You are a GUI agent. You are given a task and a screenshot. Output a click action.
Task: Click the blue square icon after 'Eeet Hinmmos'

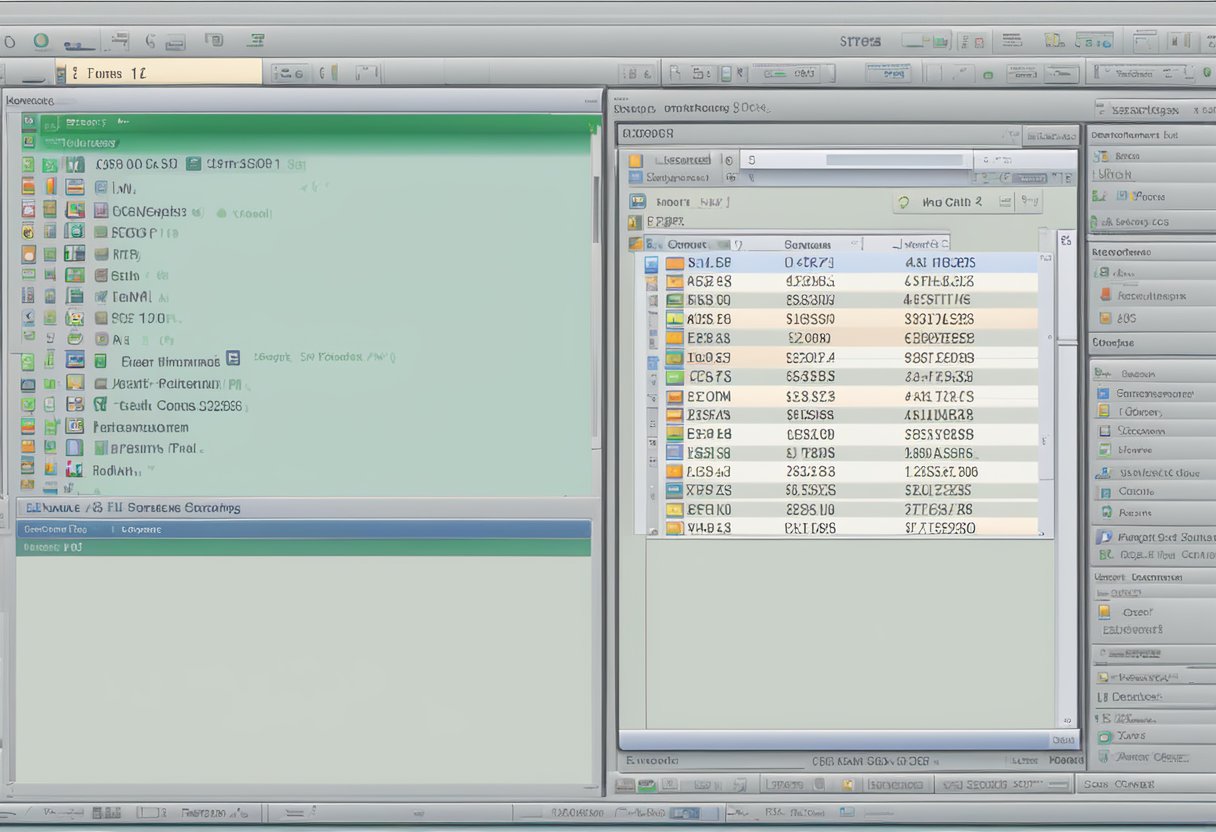(233, 359)
